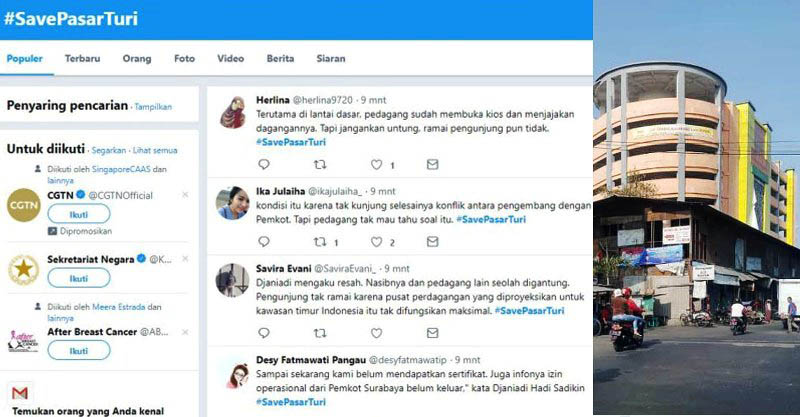The width and height of the screenshot is (800, 417).
Task: Retweet Savira Evani's tweet
Action: tap(320, 333)
